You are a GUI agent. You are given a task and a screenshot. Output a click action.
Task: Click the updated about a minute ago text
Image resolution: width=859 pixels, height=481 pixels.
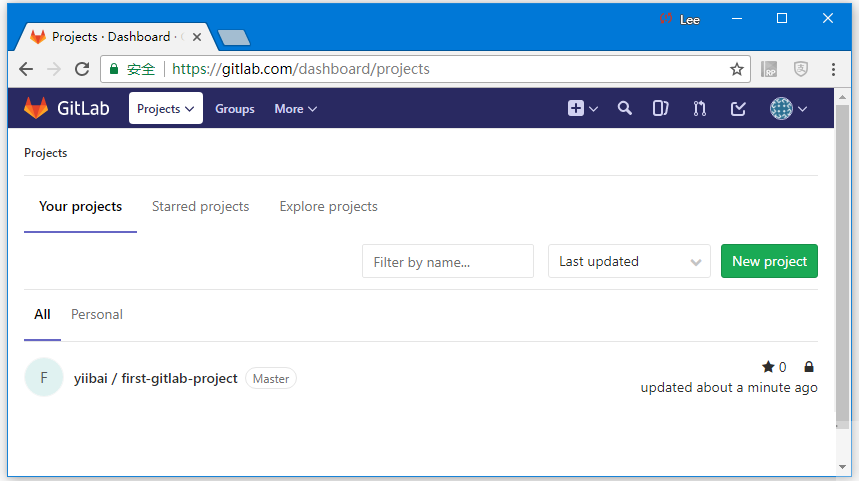pyautogui.click(x=729, y=387)
